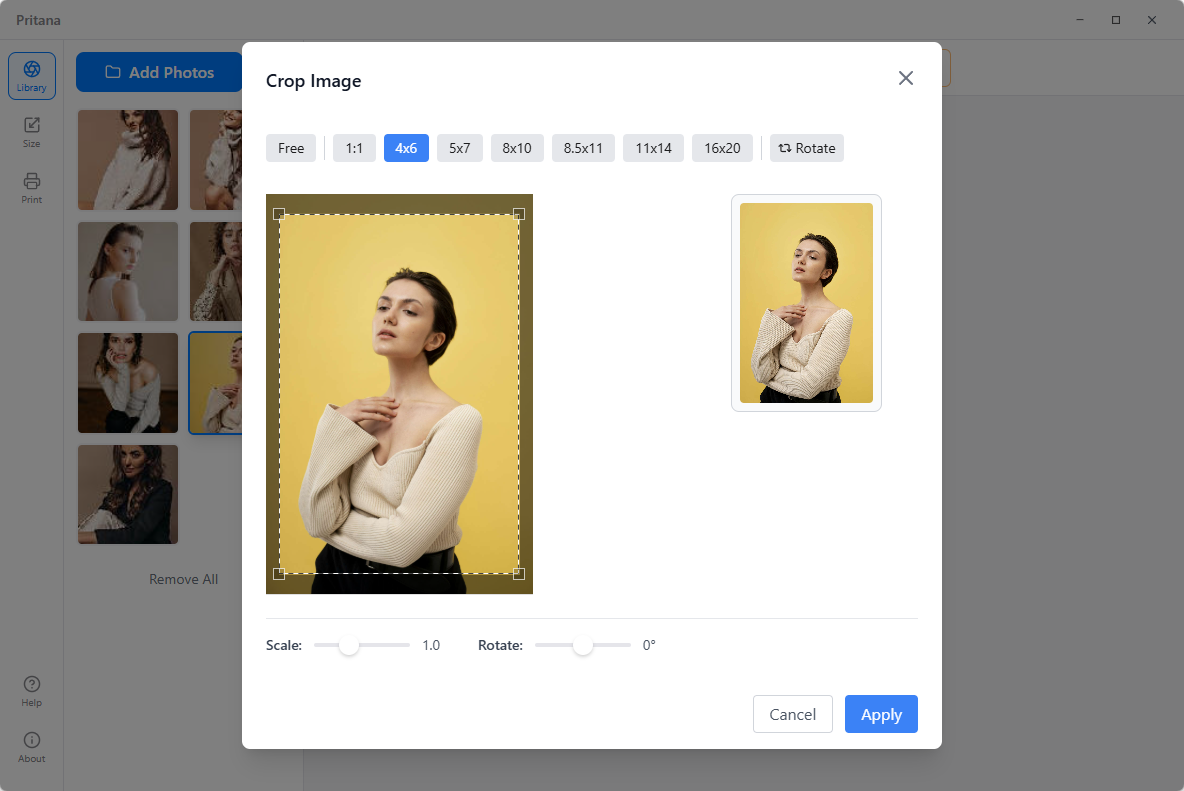Open the About section

point(31,744)
